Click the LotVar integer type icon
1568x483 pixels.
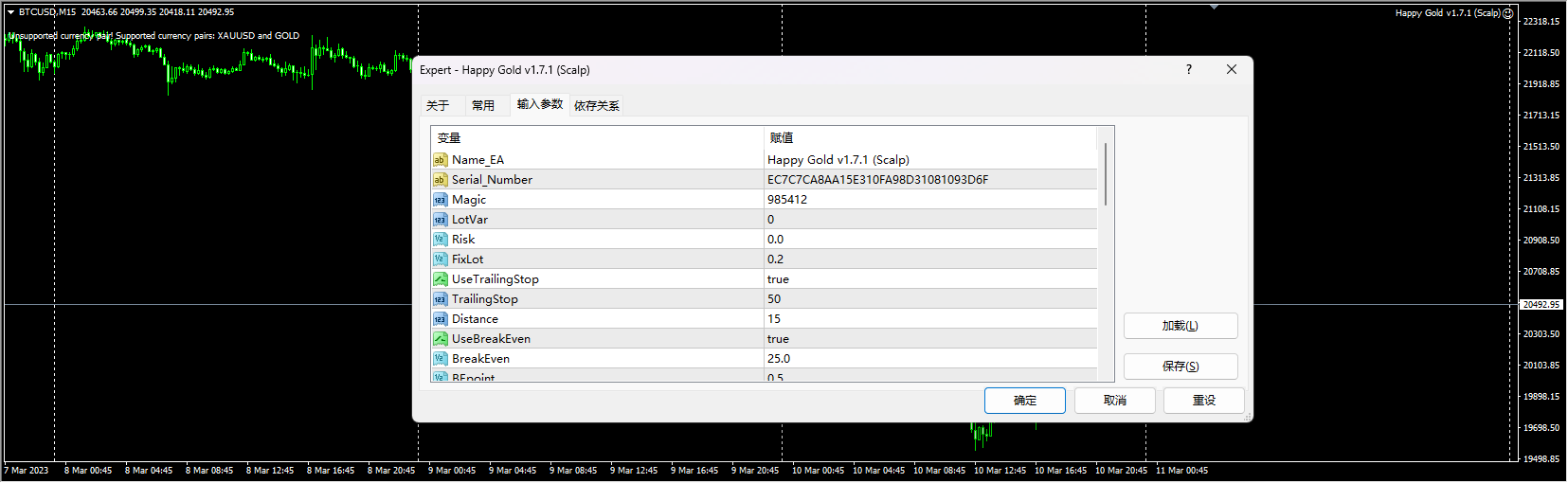click(440, 220)
